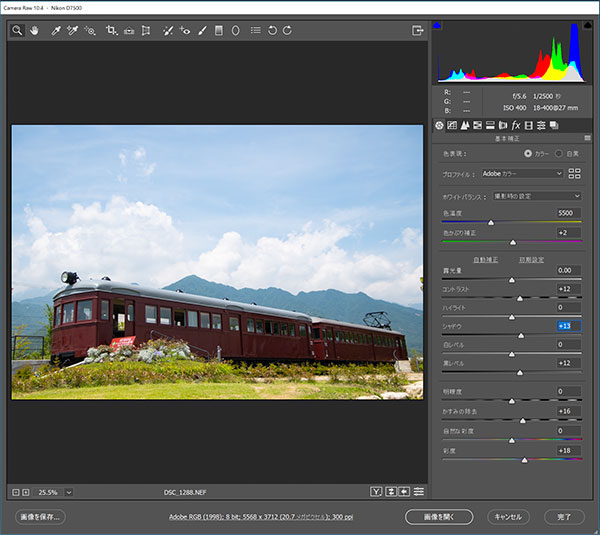
Task: Click the かすみの除去 slider handle
Action: click(x=523, y=421)
